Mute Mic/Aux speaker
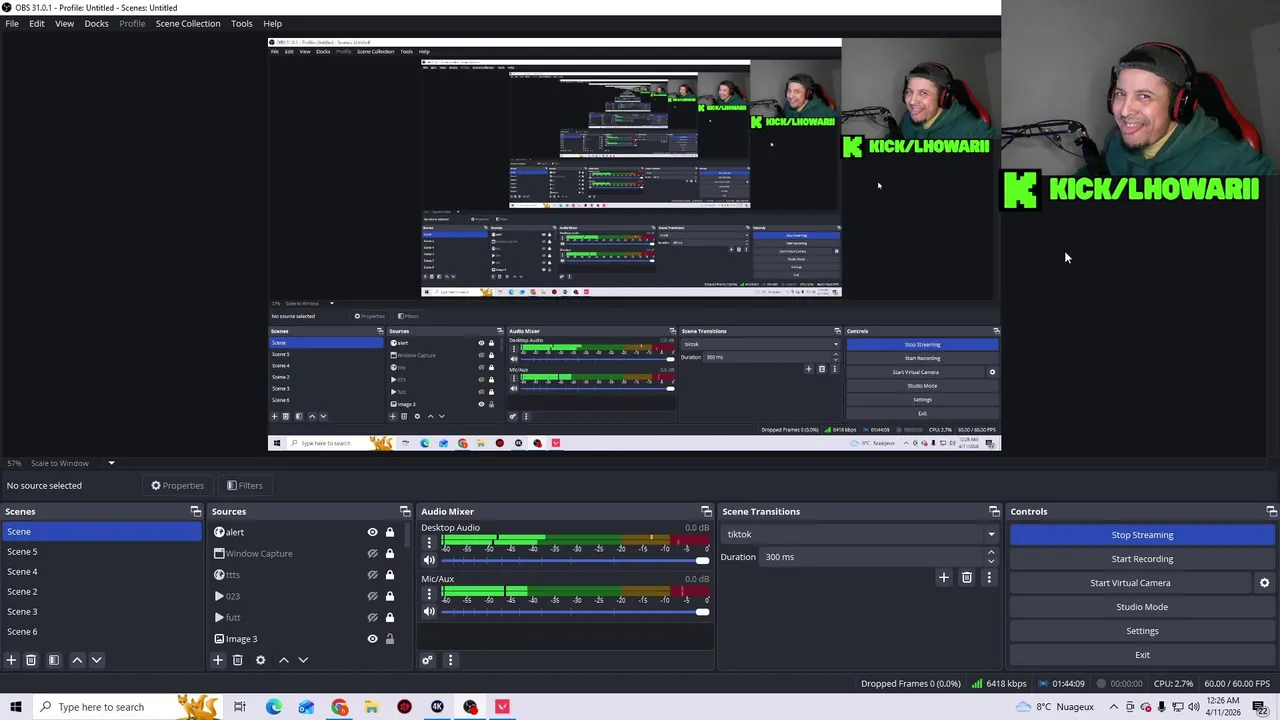The image size is (1280, 720). coord(429,611)
